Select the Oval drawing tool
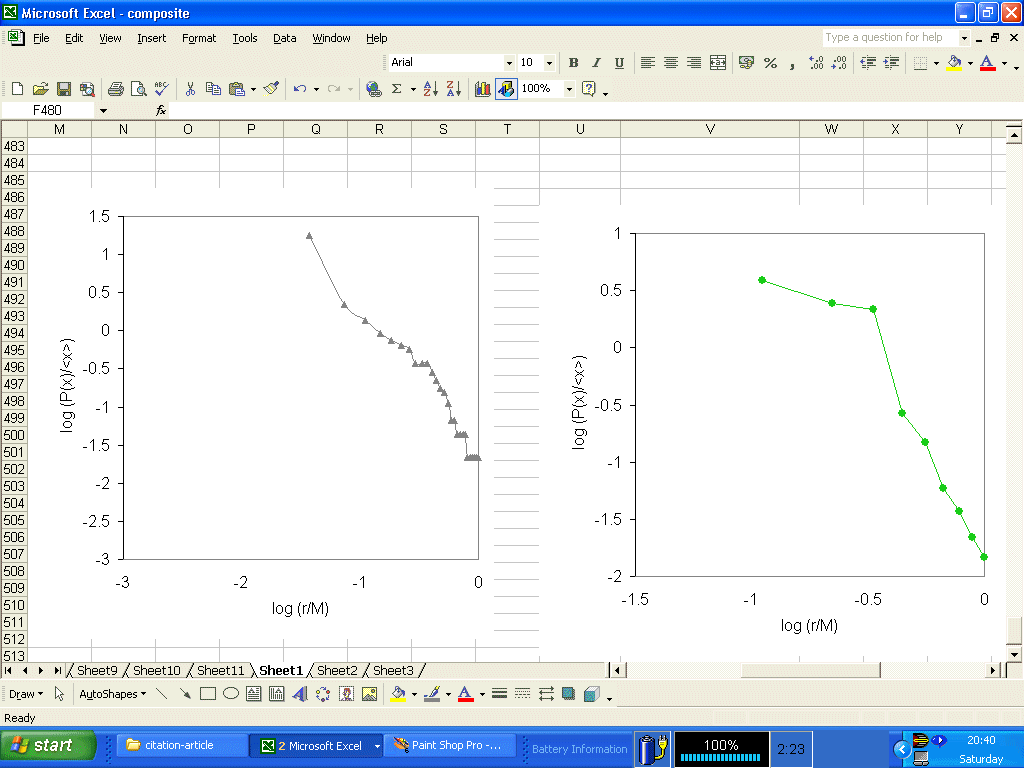 click(x=231, y=694)
